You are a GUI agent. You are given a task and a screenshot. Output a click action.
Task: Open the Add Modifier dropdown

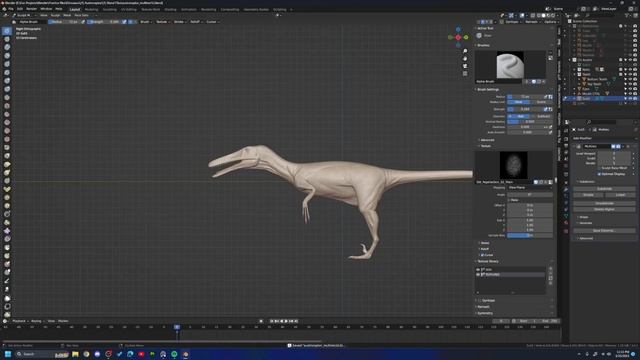point(604,138)
